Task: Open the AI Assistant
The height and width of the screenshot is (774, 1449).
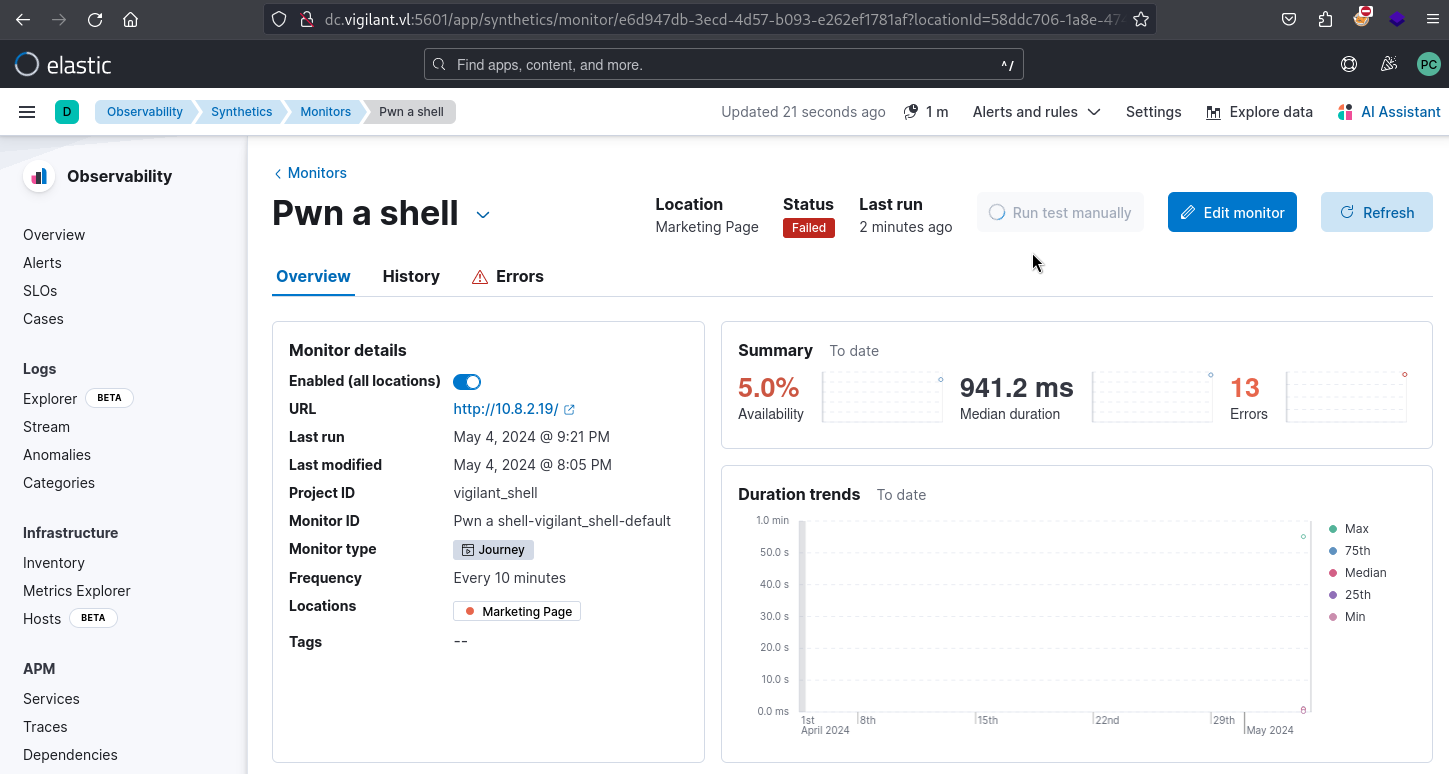Action: coord(1389,112)
